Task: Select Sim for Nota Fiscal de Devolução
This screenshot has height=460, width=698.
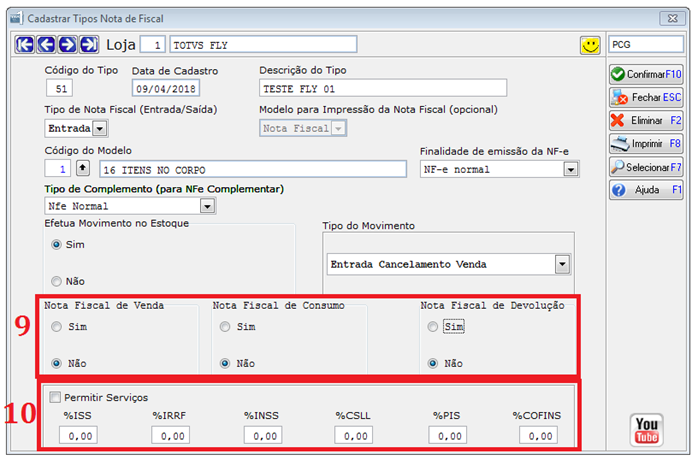Action: tap(432, 327)
